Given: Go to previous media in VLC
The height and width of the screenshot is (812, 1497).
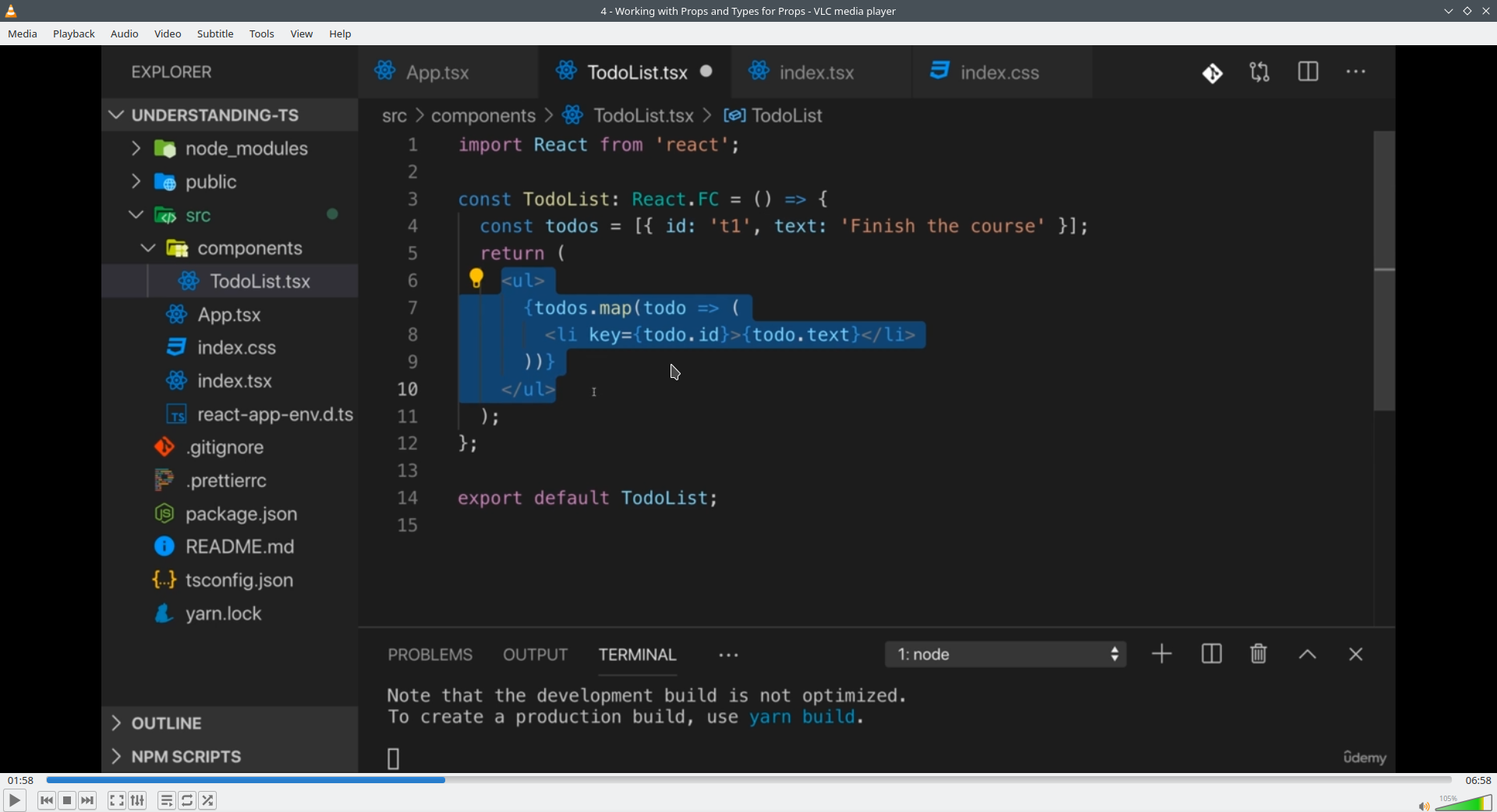Looking at the screenshot, I should pos(47,800).
